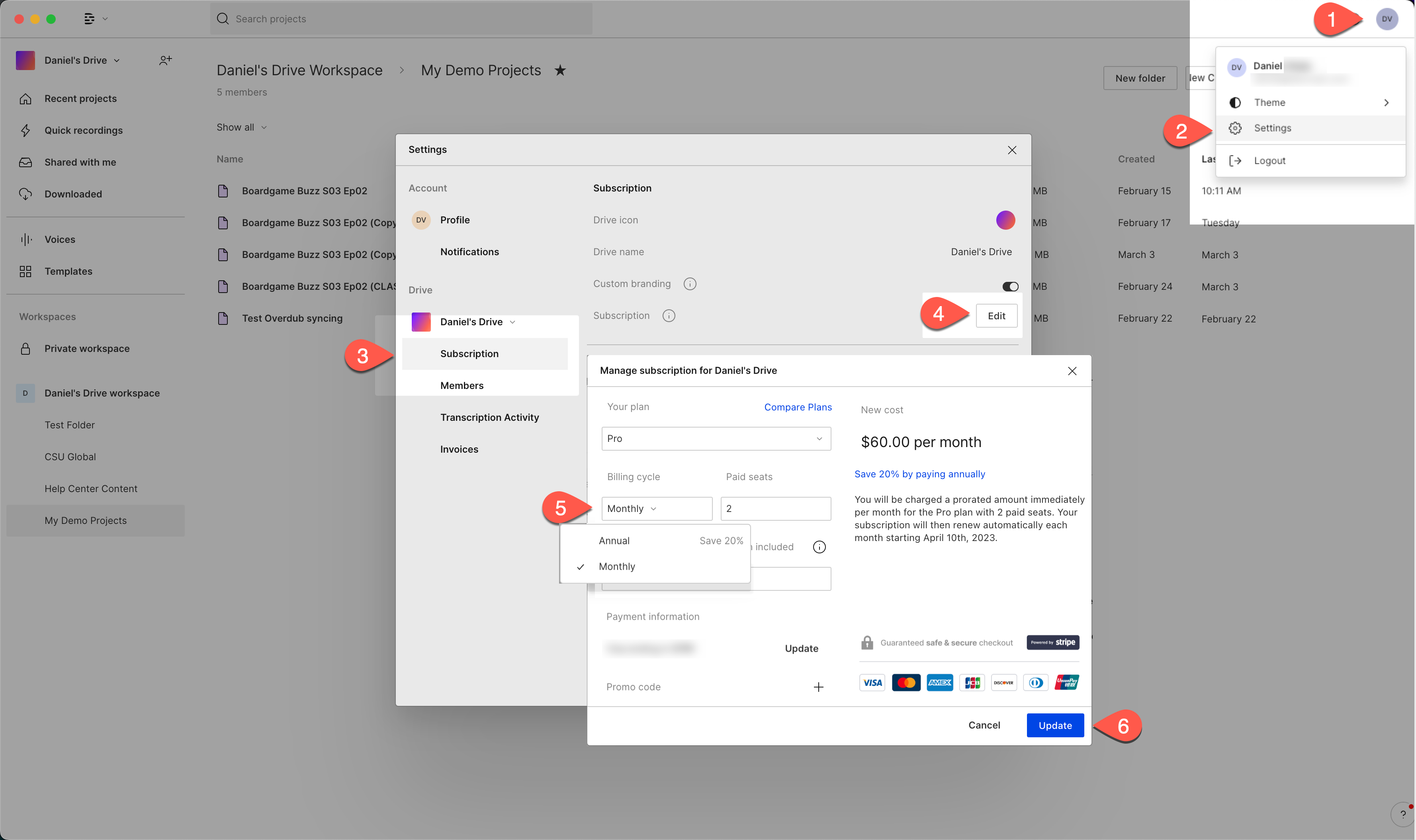Click the star favorite icon beside My Demo Projects
Image resolution: width=1416 pixels, height=840 pixels.
560,70
